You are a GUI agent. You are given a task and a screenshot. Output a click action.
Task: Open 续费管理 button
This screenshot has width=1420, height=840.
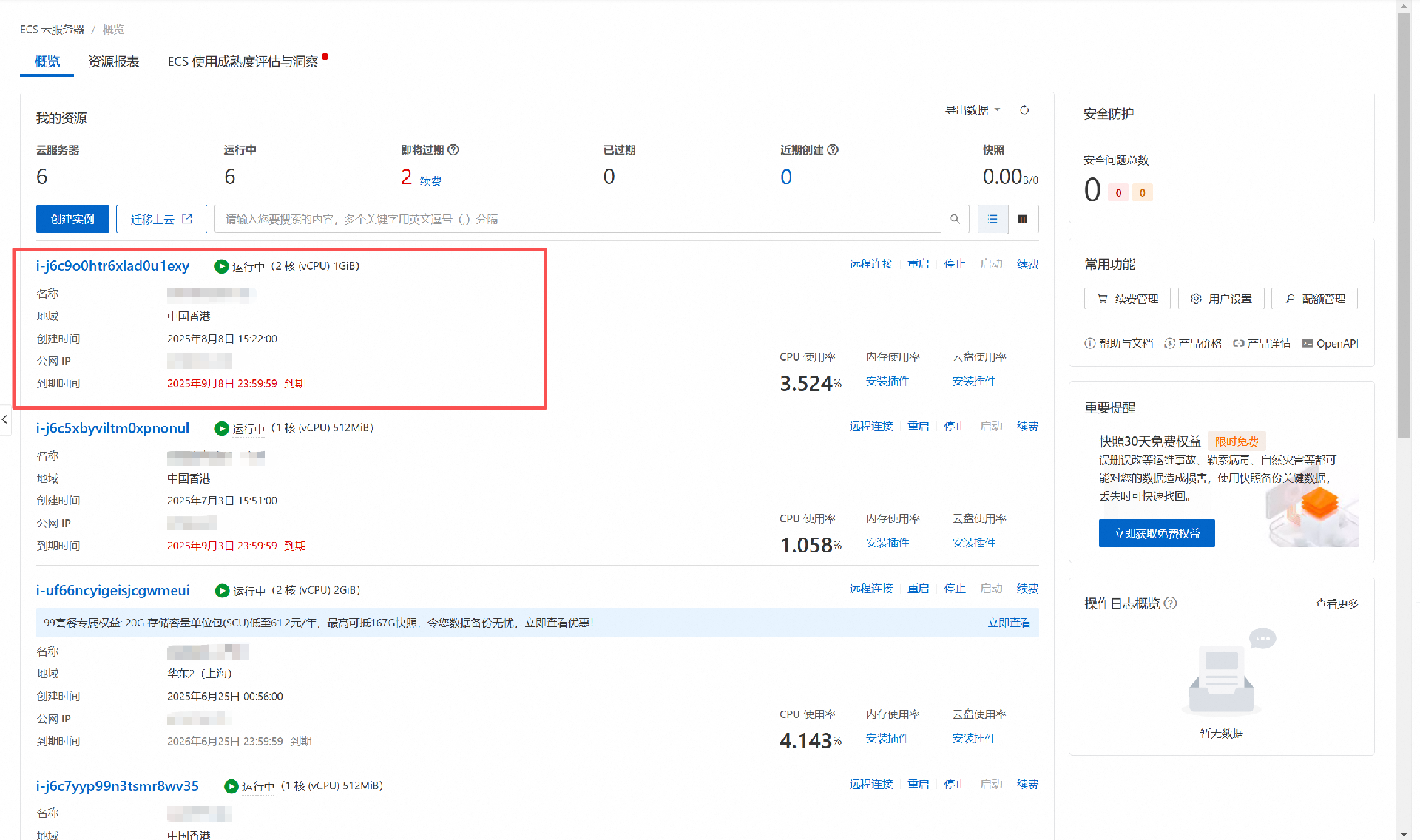[1127, 299]
